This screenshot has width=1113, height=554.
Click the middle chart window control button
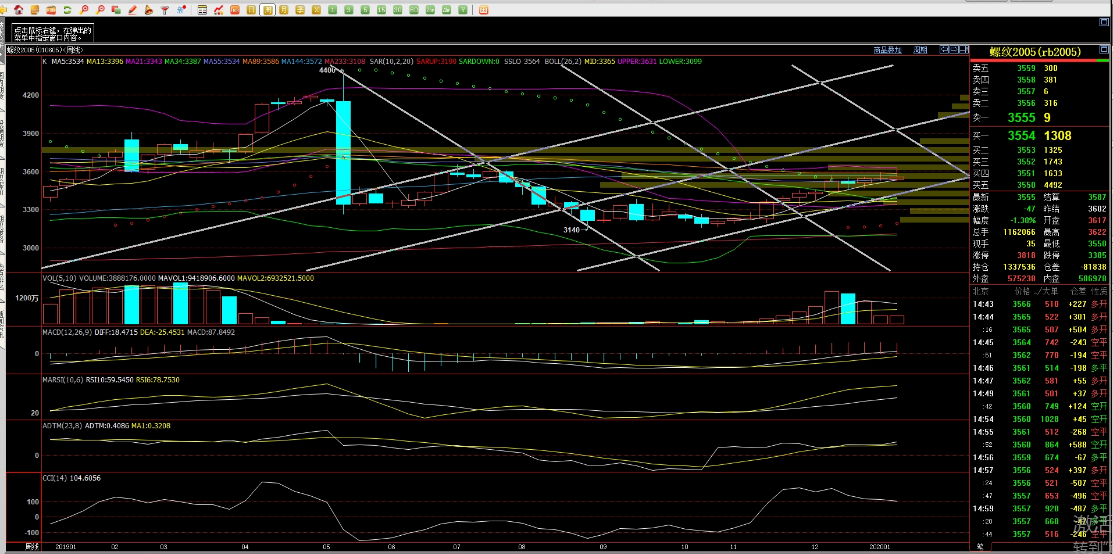954,50
